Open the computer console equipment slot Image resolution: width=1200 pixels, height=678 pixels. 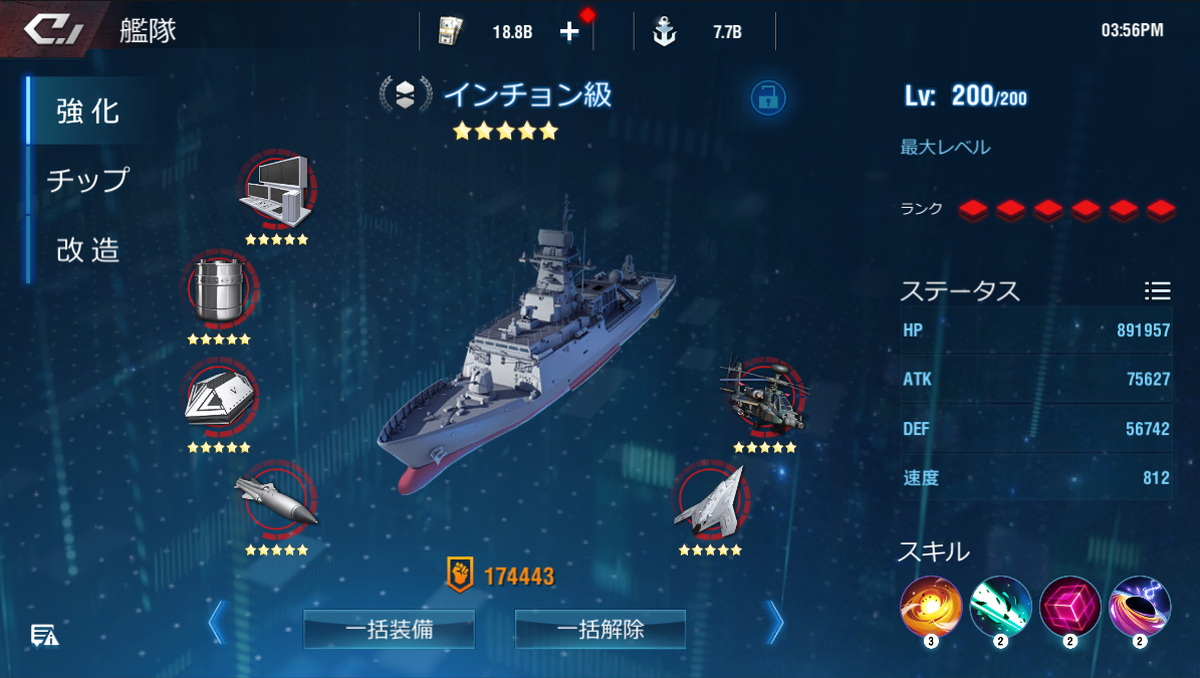[277, 190]
